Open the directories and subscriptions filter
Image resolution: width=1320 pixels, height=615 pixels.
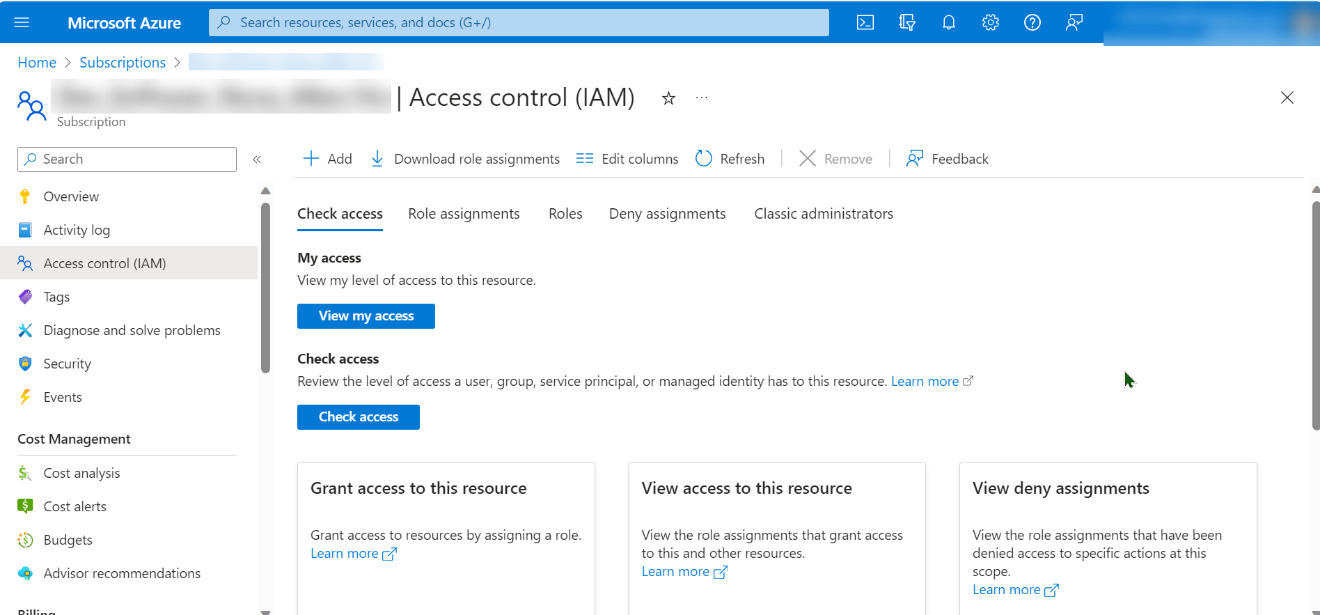(x=906, y=21)
